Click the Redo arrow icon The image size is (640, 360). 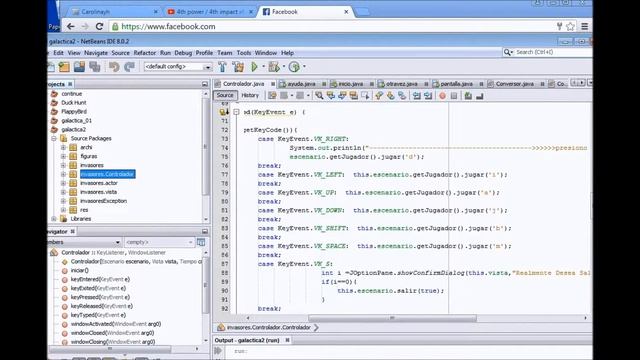coord(129,67)
